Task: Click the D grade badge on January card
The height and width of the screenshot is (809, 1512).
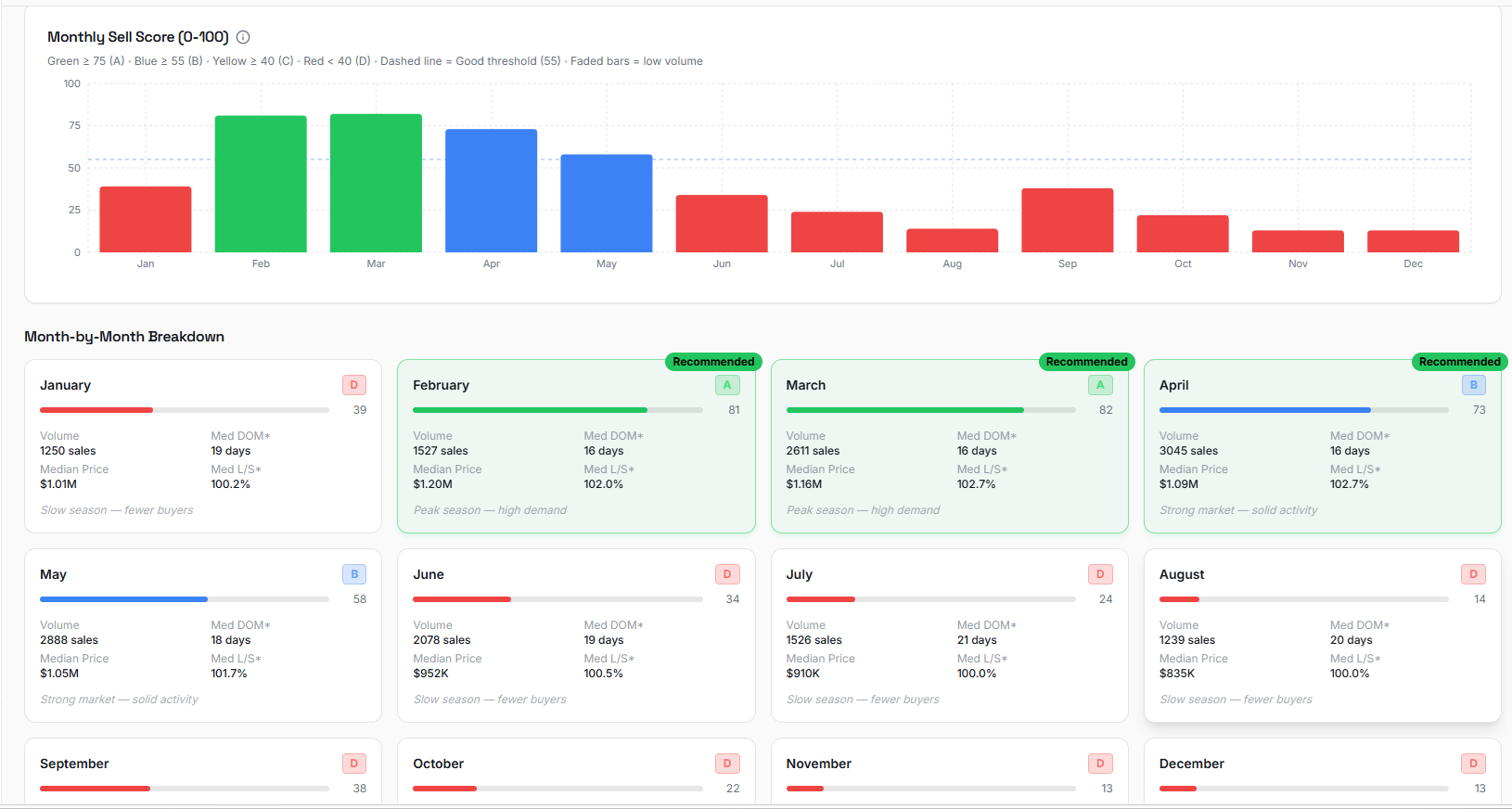Action: [354, 385]
